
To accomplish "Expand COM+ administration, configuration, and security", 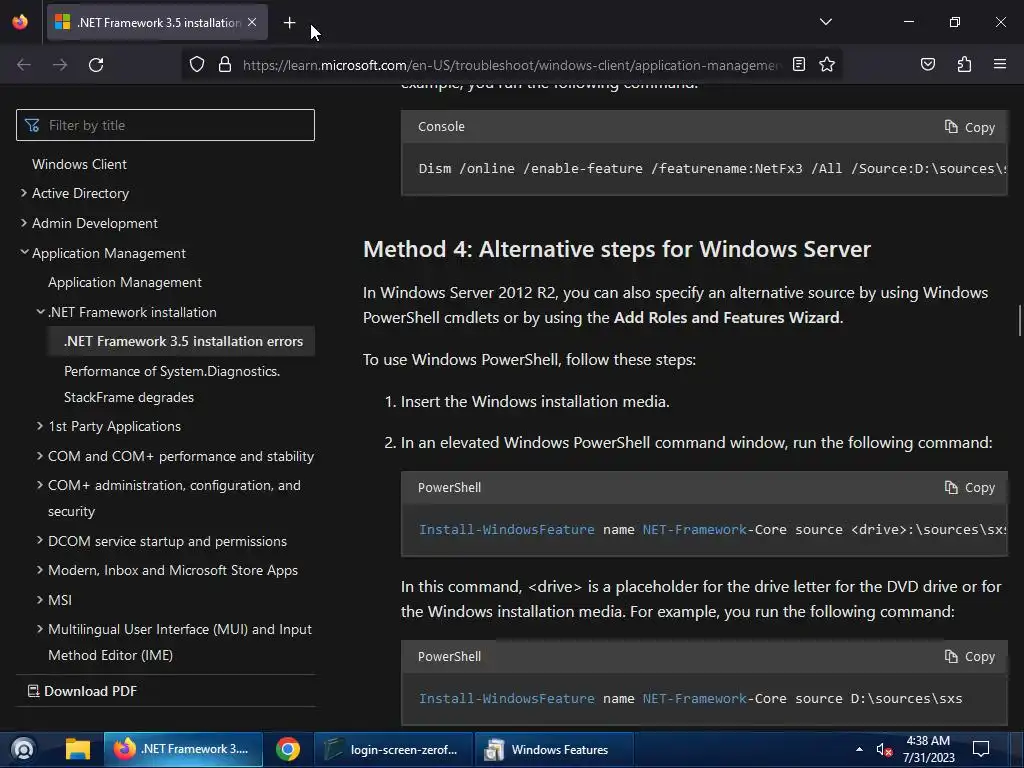I will coord(40,485).
